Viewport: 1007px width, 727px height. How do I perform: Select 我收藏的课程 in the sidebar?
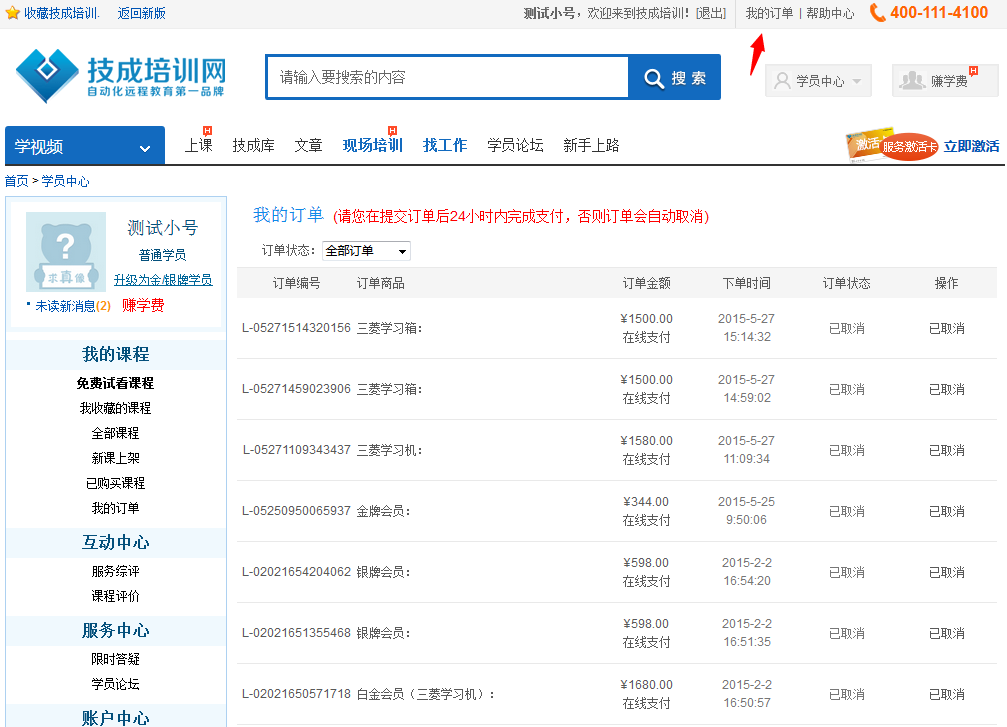[x=116, y=408]
